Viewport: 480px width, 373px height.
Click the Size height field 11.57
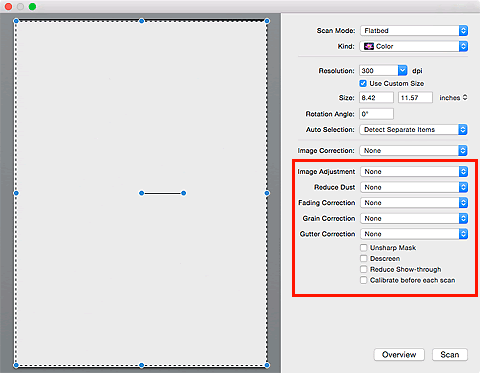coord(415,98)
